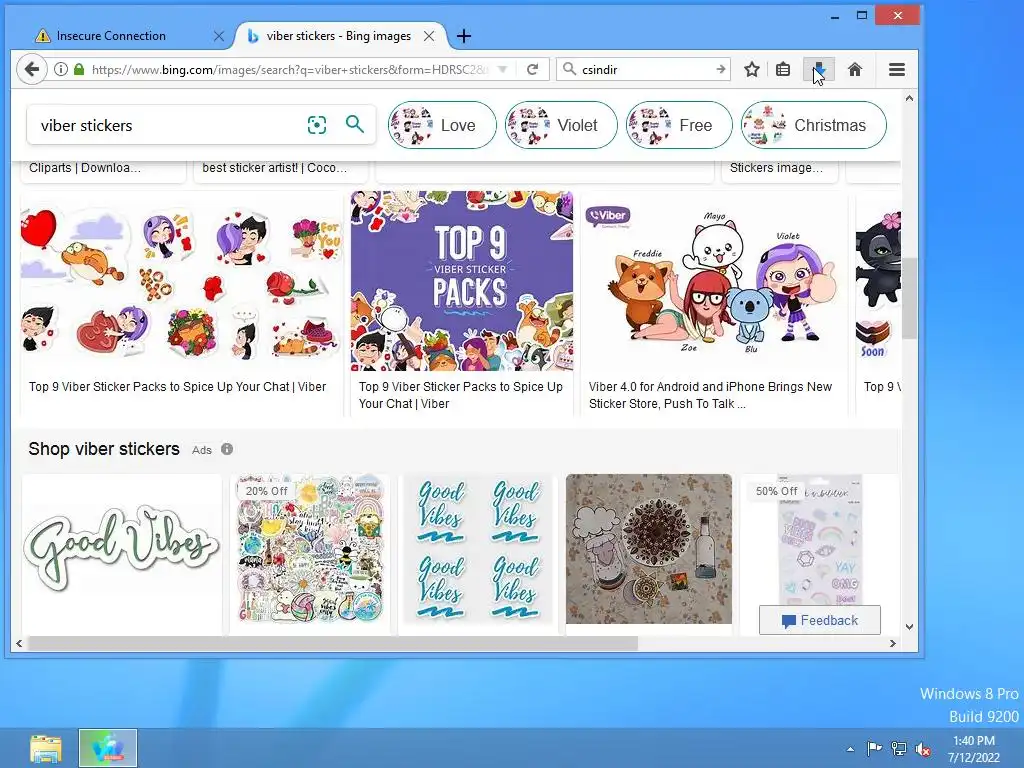Close the viber stickers Bing images tab

(x=428, y=36)
